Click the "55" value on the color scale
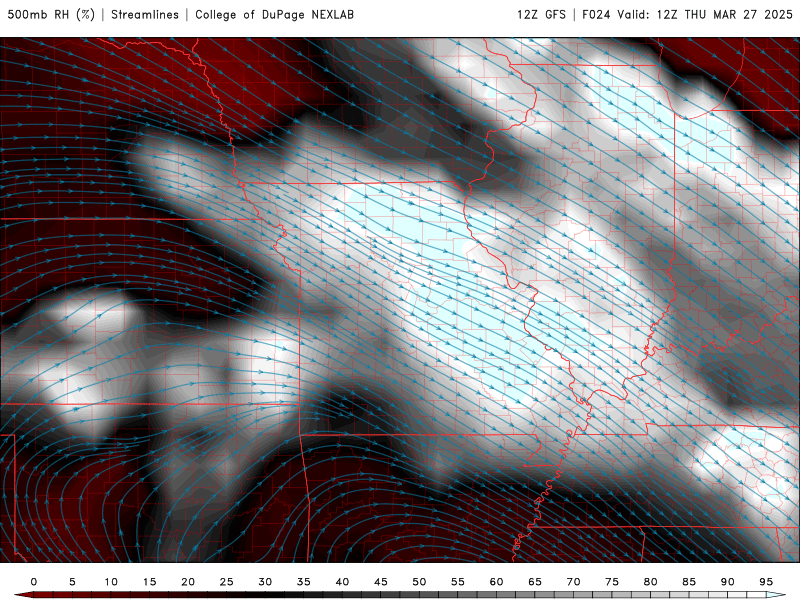Image resolution: width=800 pixels, height=600 pixels. point(458,582)
